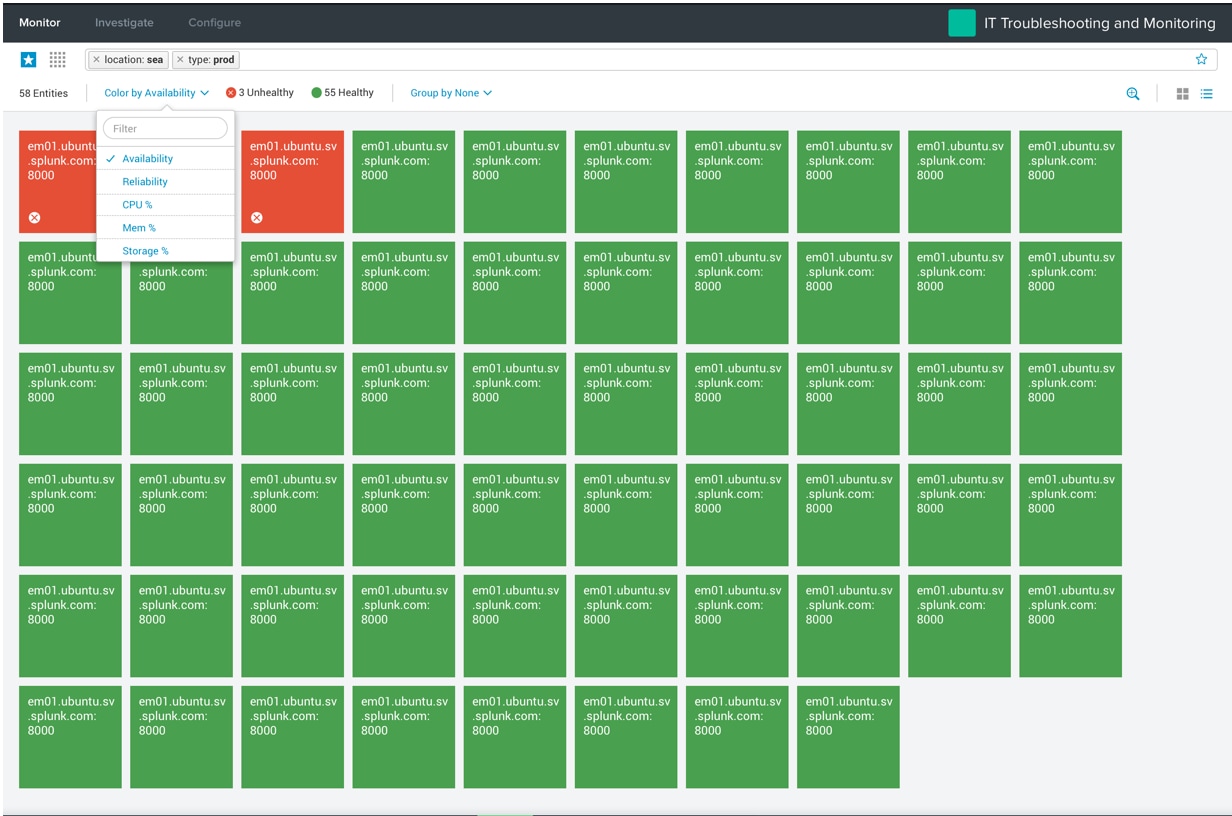Click the magnifier zoom icon
Screen dimensions: 1232x816
point(1133,93)
